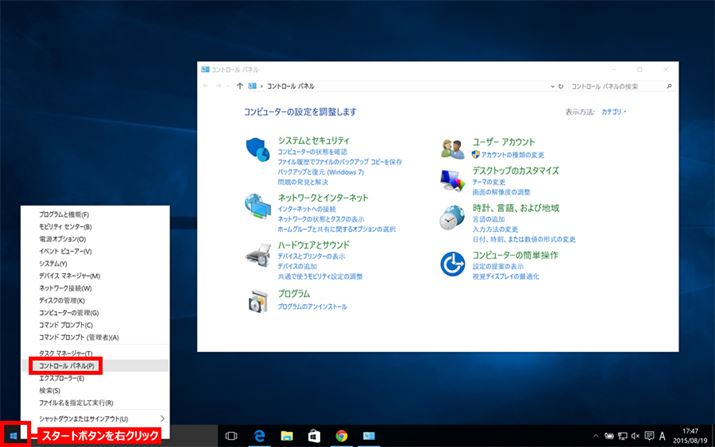Click the Desktop Customization monitor icon

click(453, 179)
